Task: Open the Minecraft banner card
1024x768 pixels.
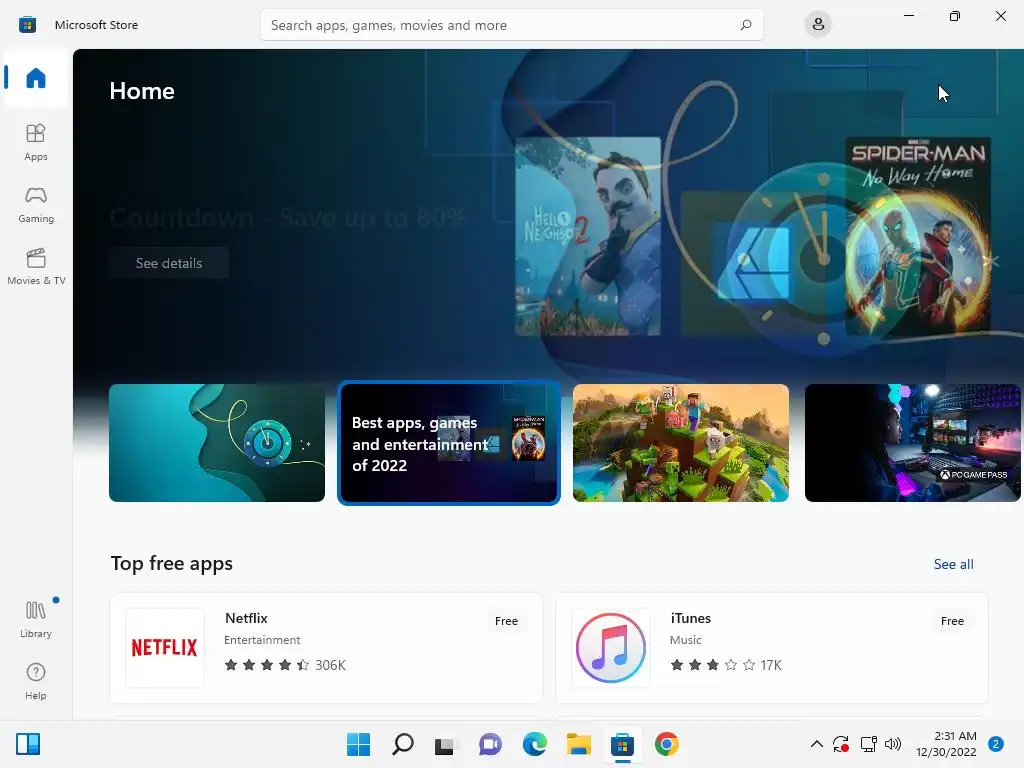Action: pyautogui.click(x=680, y=443)
